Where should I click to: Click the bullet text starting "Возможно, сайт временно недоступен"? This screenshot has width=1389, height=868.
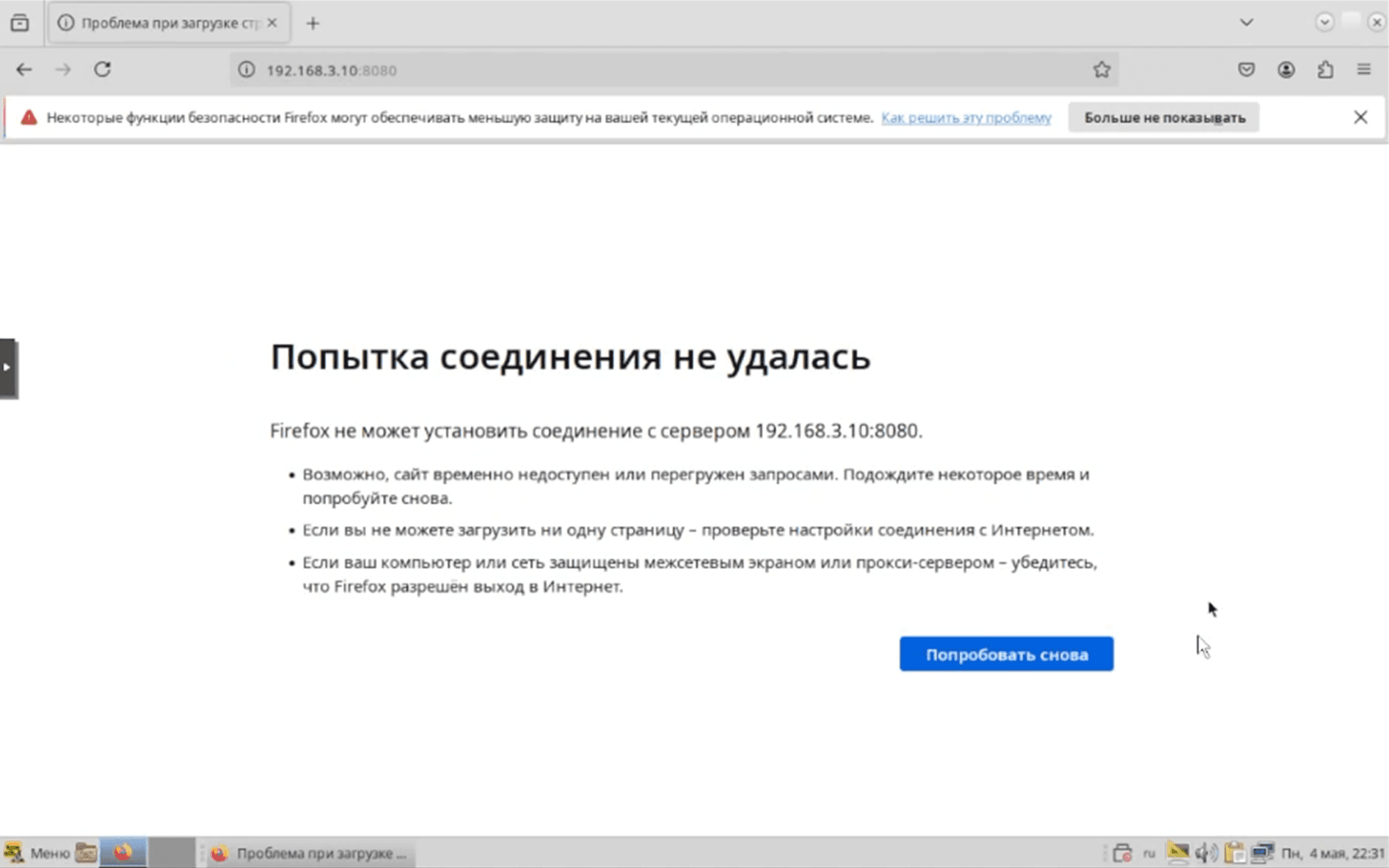pyautogui.click(x=696, y=486)
